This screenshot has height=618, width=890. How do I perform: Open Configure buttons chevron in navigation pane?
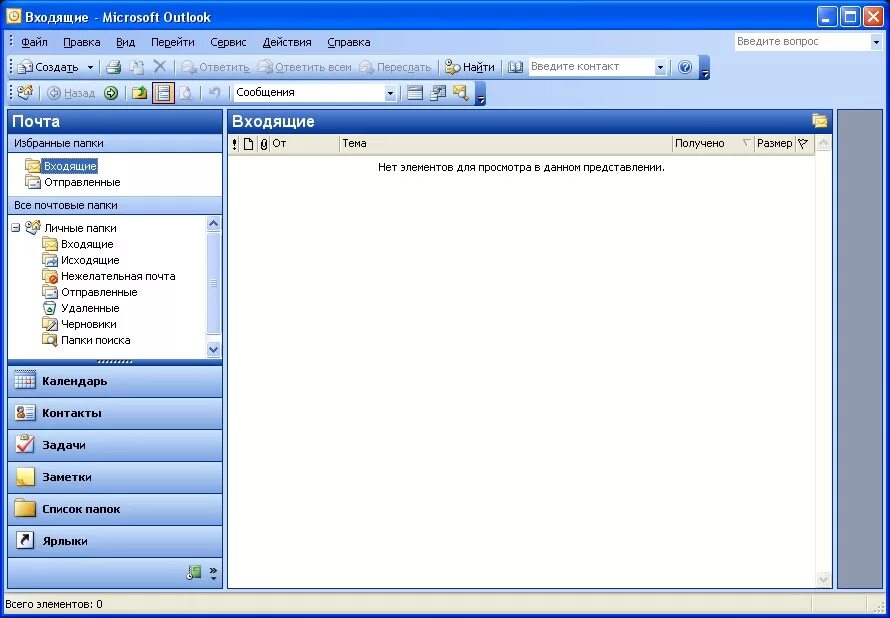pyautogui.click(x=213, y=573)
